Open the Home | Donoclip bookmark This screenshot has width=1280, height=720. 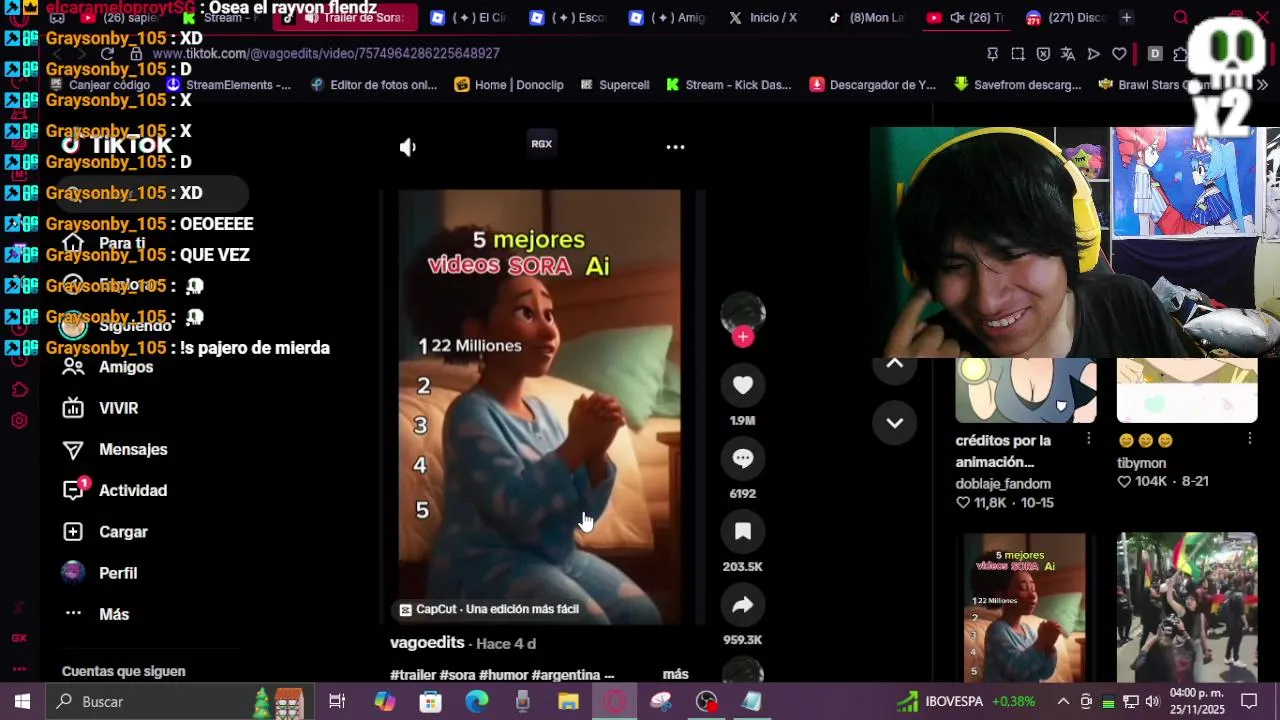click(x=509, y=85)
